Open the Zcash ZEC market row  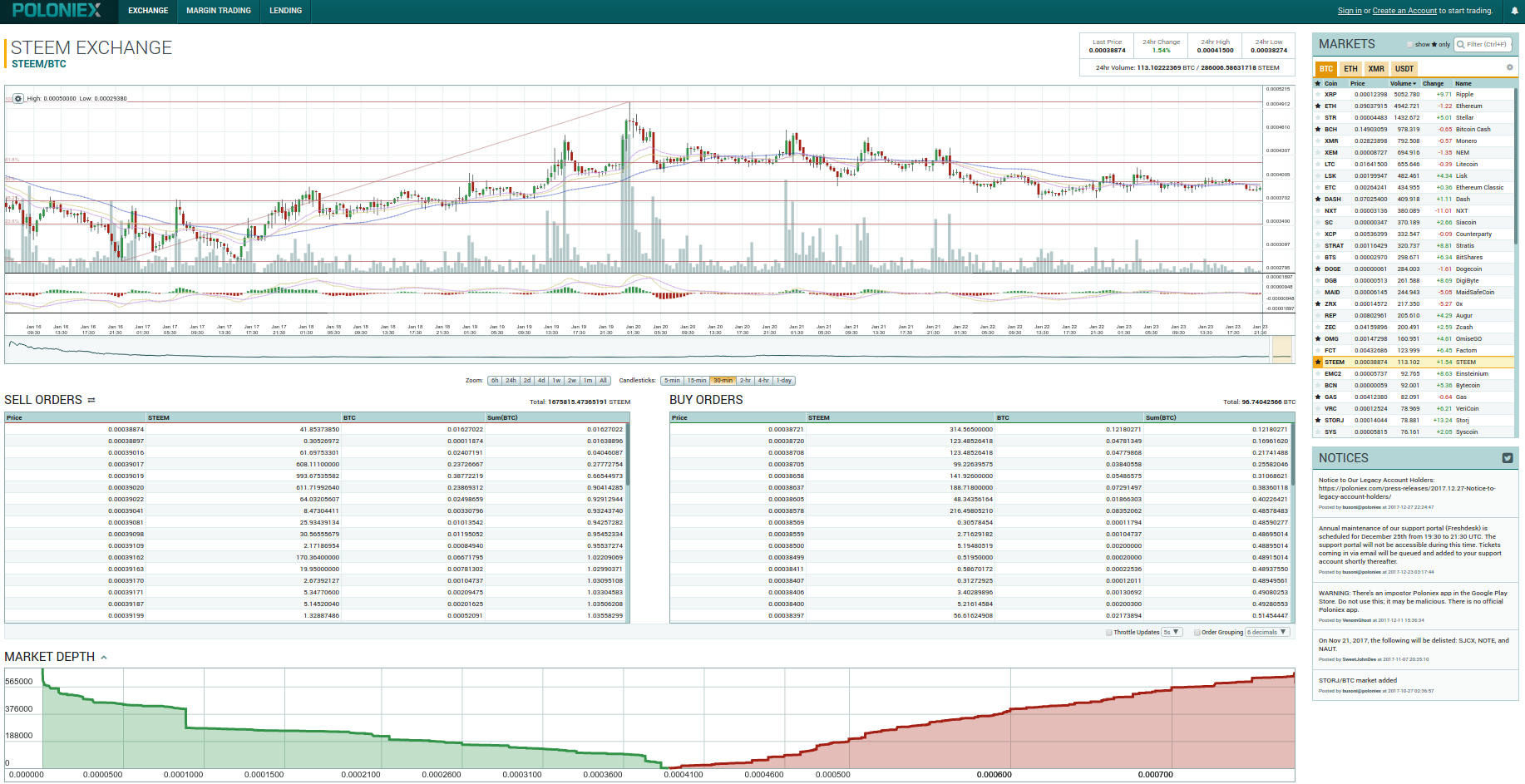[x=1413, y=328]
